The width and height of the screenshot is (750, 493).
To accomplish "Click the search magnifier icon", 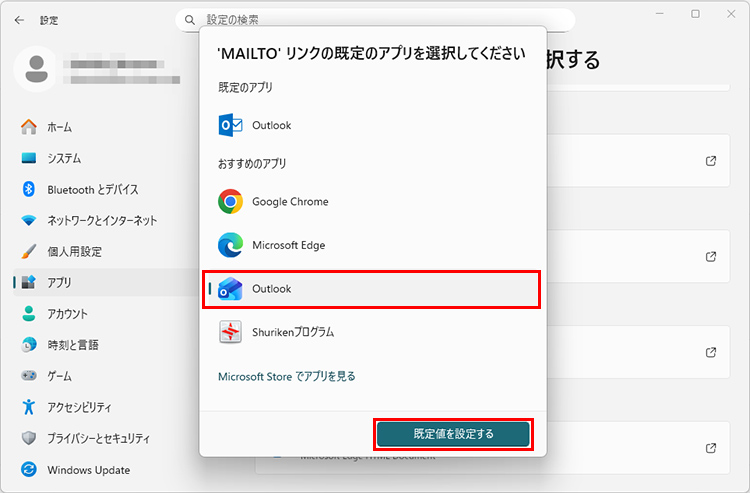I will [190, 20].
